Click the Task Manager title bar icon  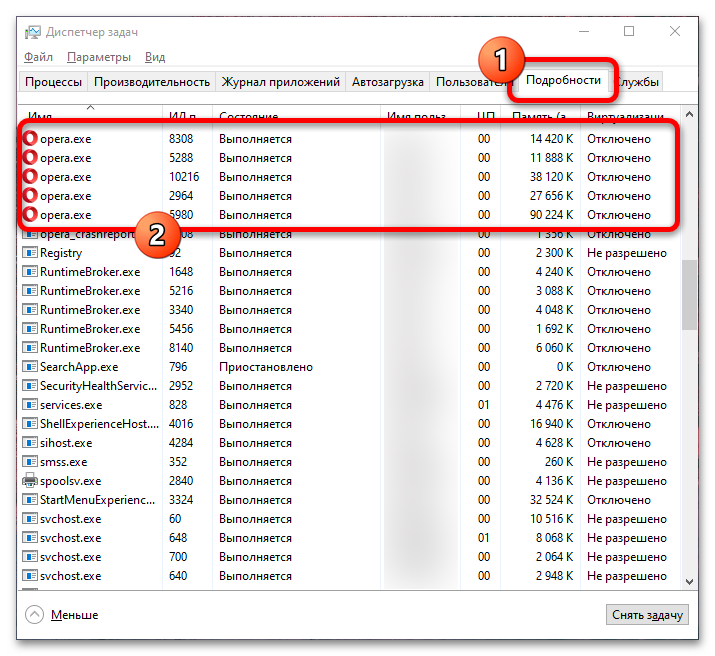[32, 32]
